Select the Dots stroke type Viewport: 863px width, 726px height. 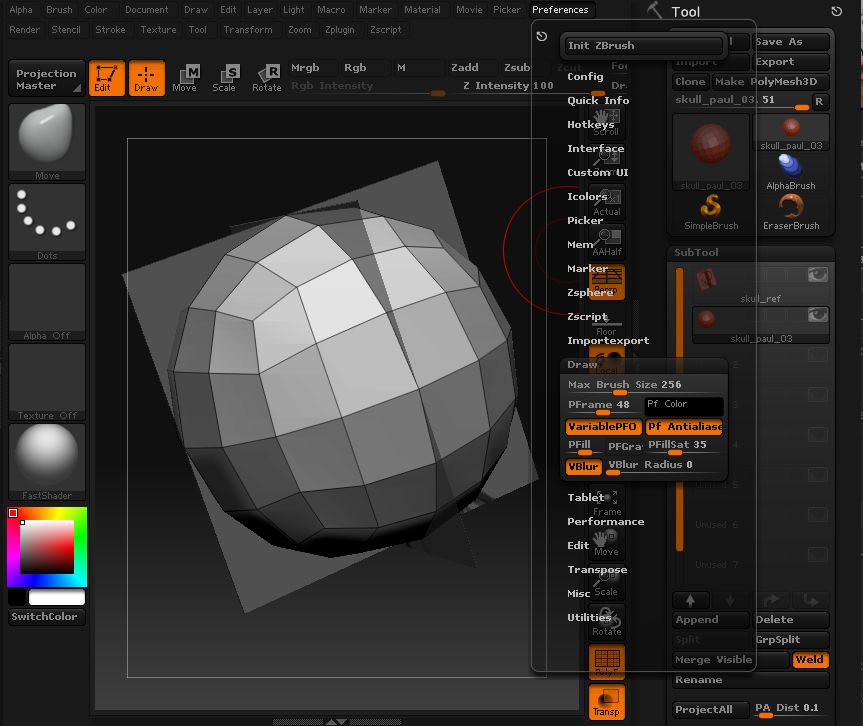tap(46, 215)
